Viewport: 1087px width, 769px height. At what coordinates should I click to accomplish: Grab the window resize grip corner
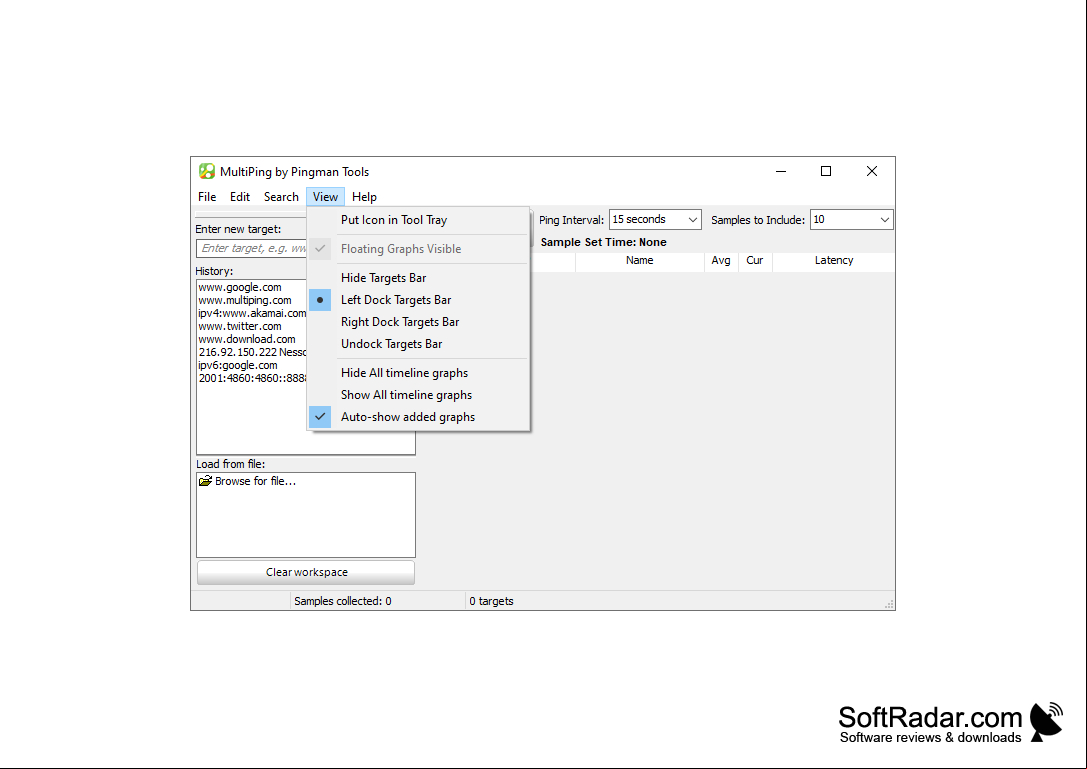pyautogui.click(x=889, y=605)
